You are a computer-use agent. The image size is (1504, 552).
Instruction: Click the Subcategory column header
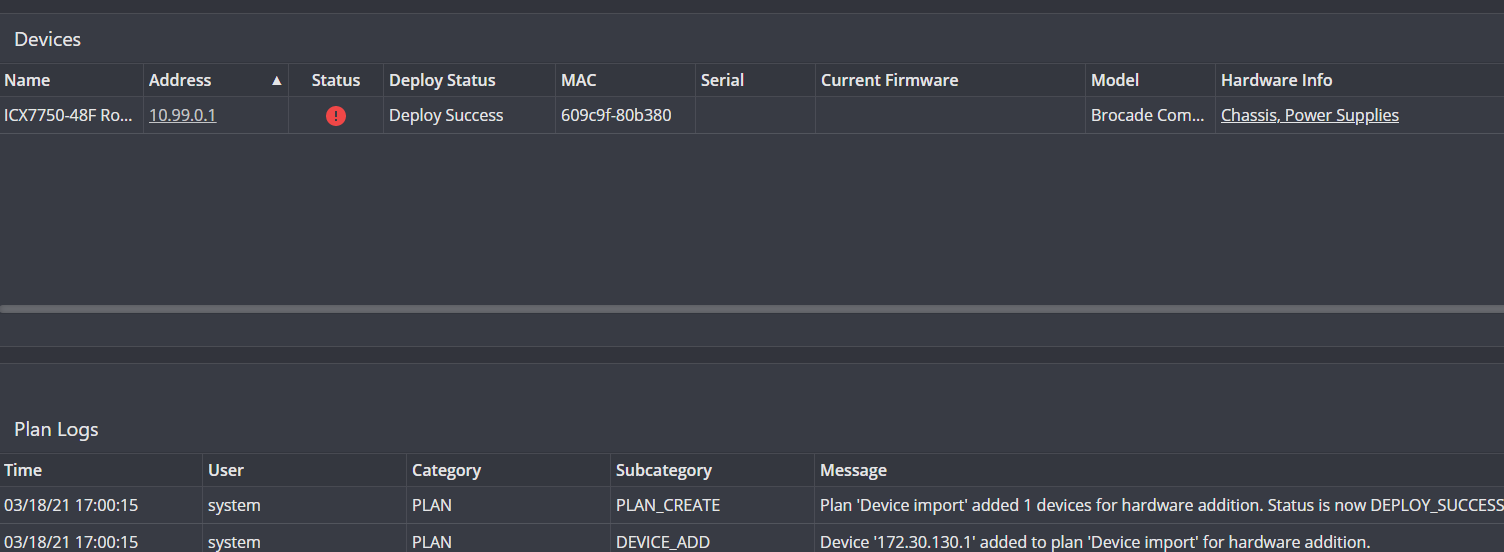pyautogui.click(x=663, y=470)
